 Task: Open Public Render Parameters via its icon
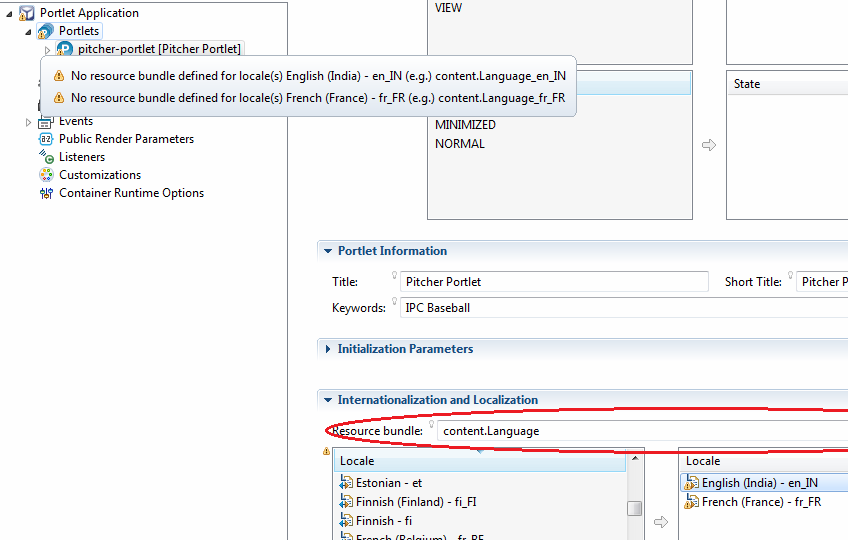(45, 139)
